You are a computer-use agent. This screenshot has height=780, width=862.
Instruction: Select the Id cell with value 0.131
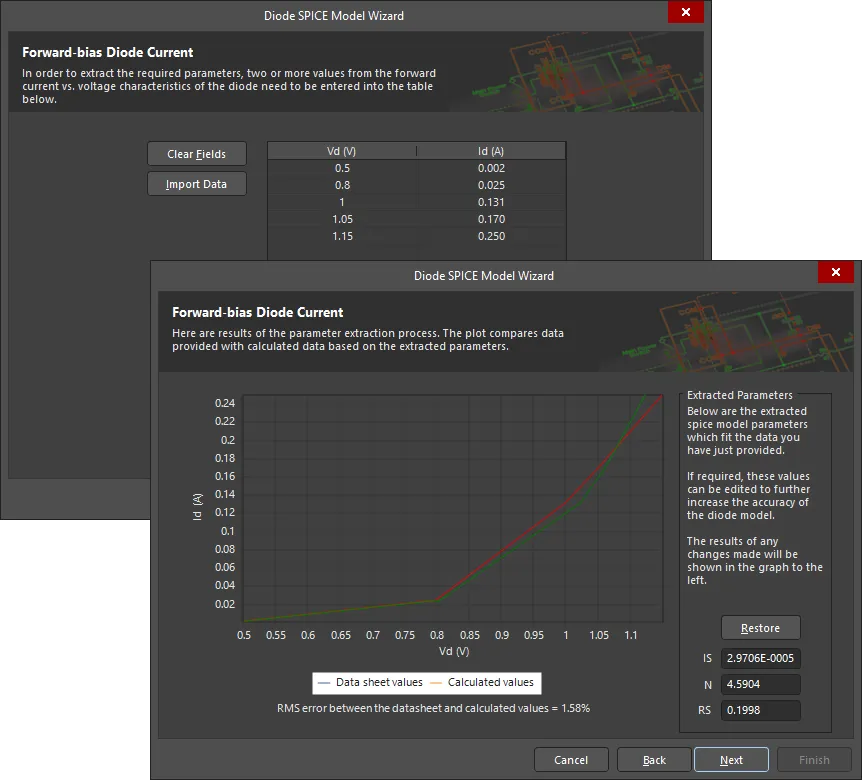(491, 202)
